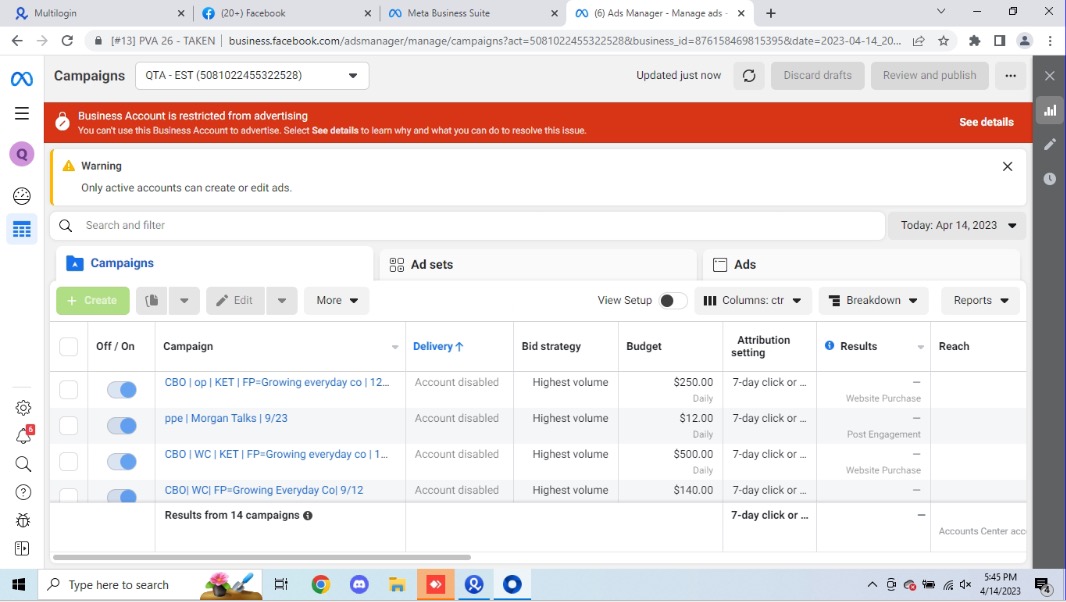Click the green Create button

coord(92,300)
